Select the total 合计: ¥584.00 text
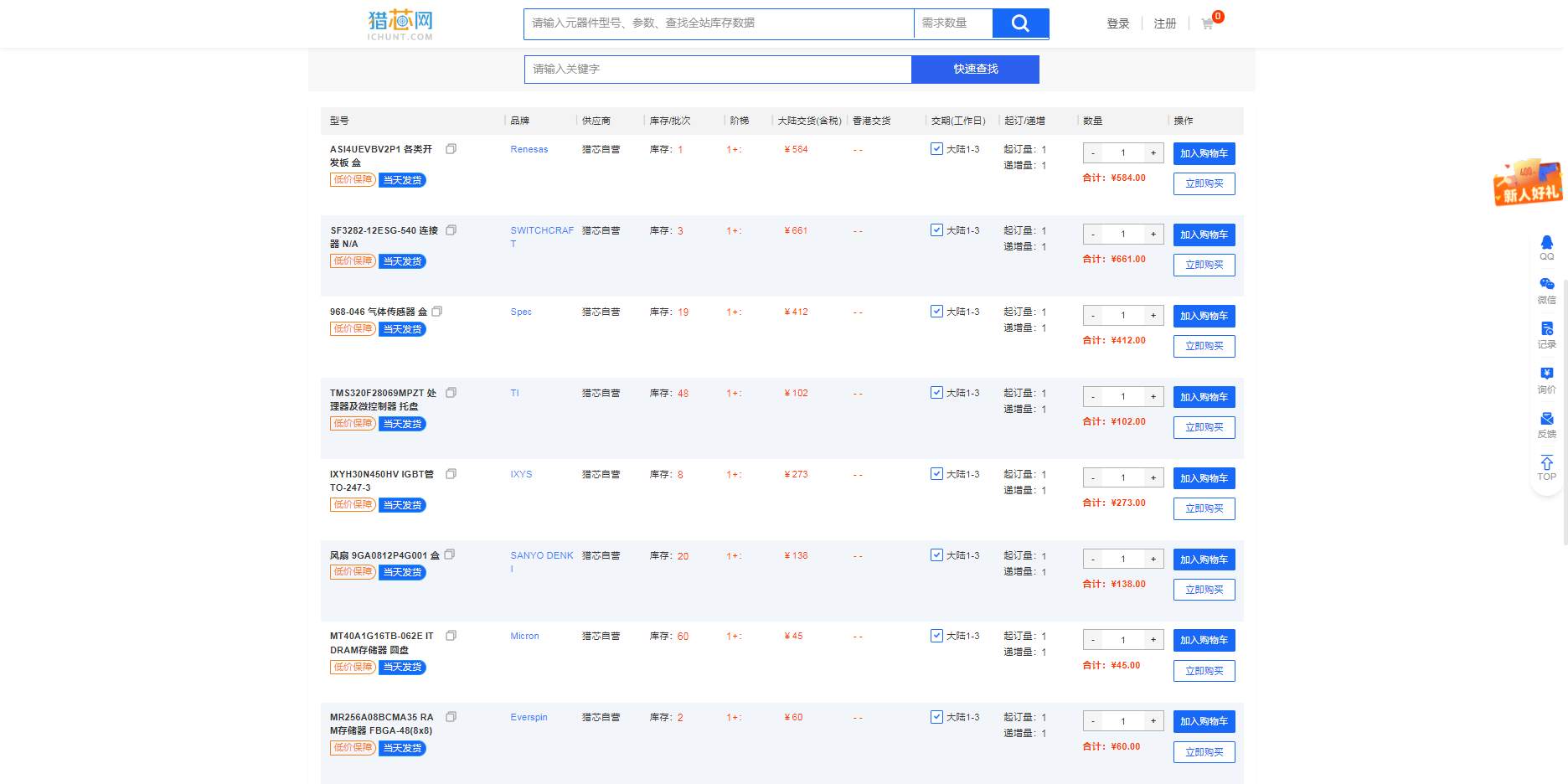The image size is (1568, 784). 1114,178
